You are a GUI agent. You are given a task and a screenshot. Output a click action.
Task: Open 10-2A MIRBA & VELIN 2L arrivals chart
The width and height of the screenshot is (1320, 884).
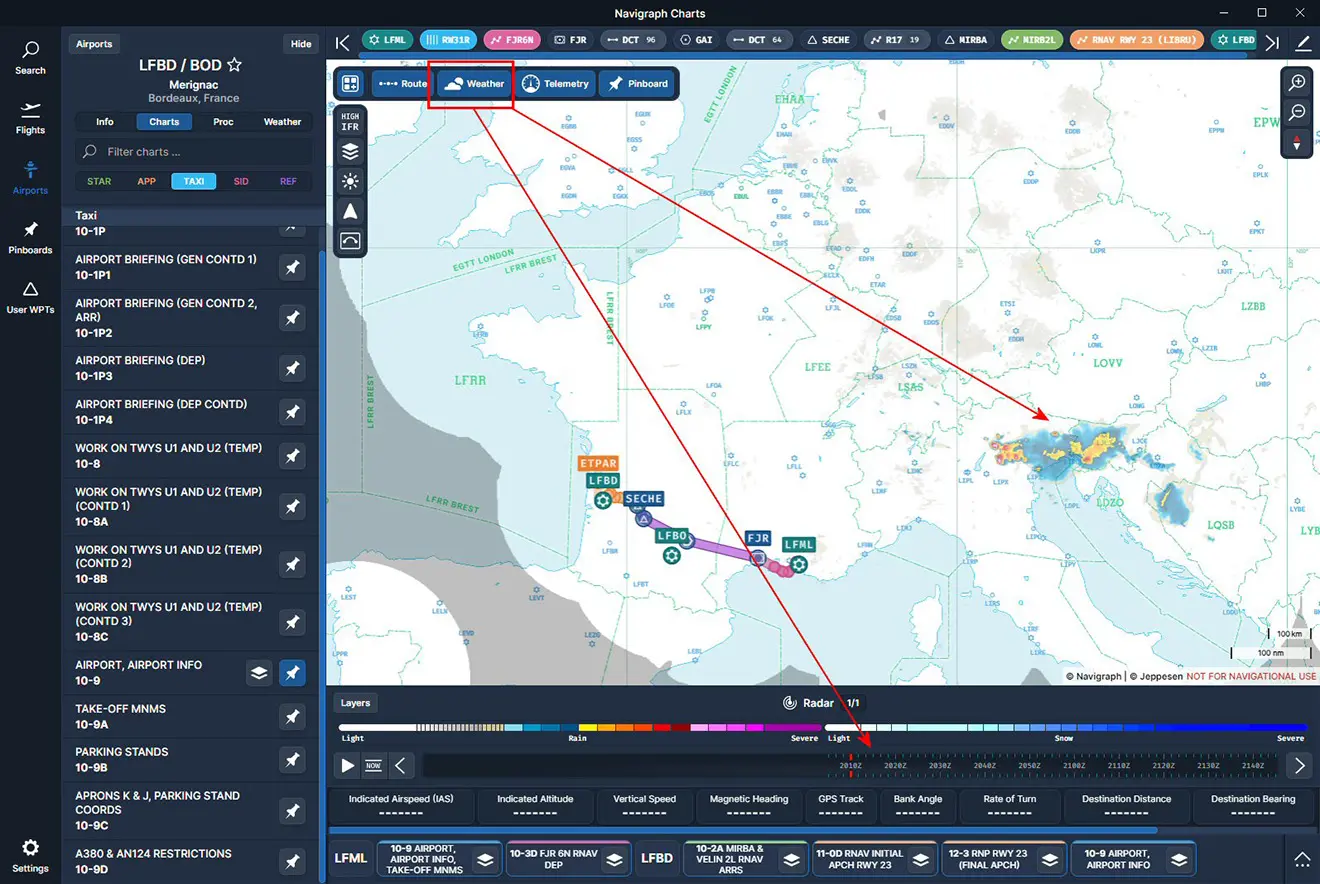pyautogui.click(x=730, y=859)
